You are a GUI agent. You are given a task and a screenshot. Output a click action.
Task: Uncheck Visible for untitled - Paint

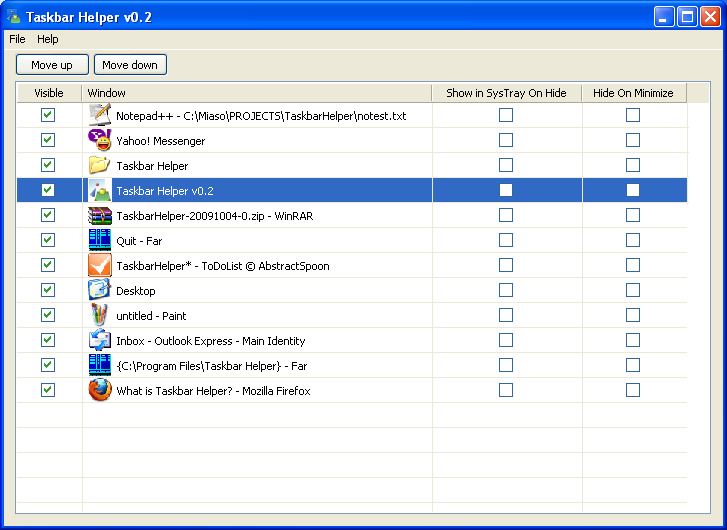48,315
